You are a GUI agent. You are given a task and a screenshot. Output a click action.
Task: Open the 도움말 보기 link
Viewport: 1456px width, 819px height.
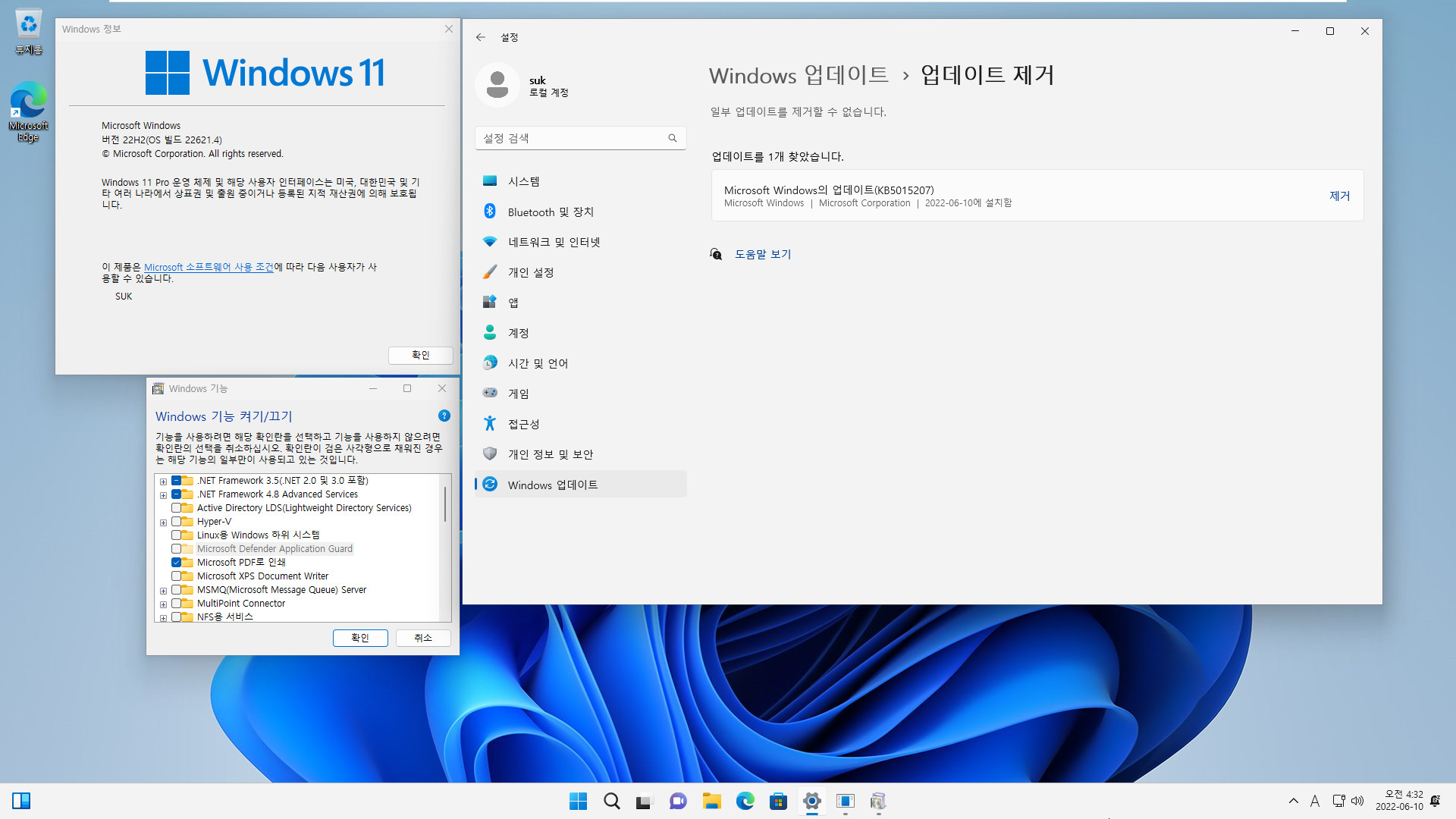tap(763, 254)
